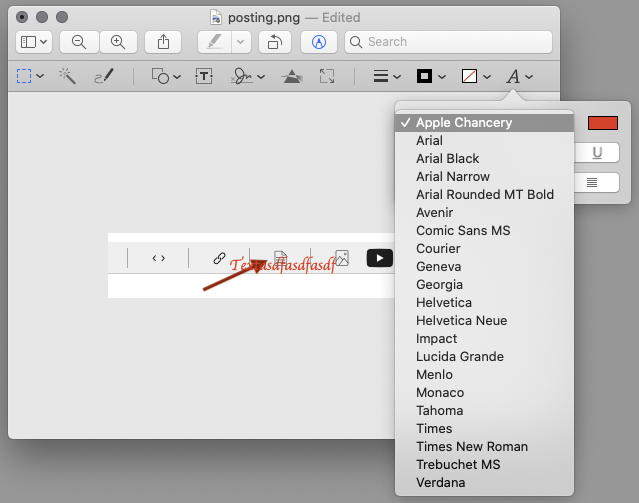Expand the selection tools dropdown arrow

(x=40, y=76)
